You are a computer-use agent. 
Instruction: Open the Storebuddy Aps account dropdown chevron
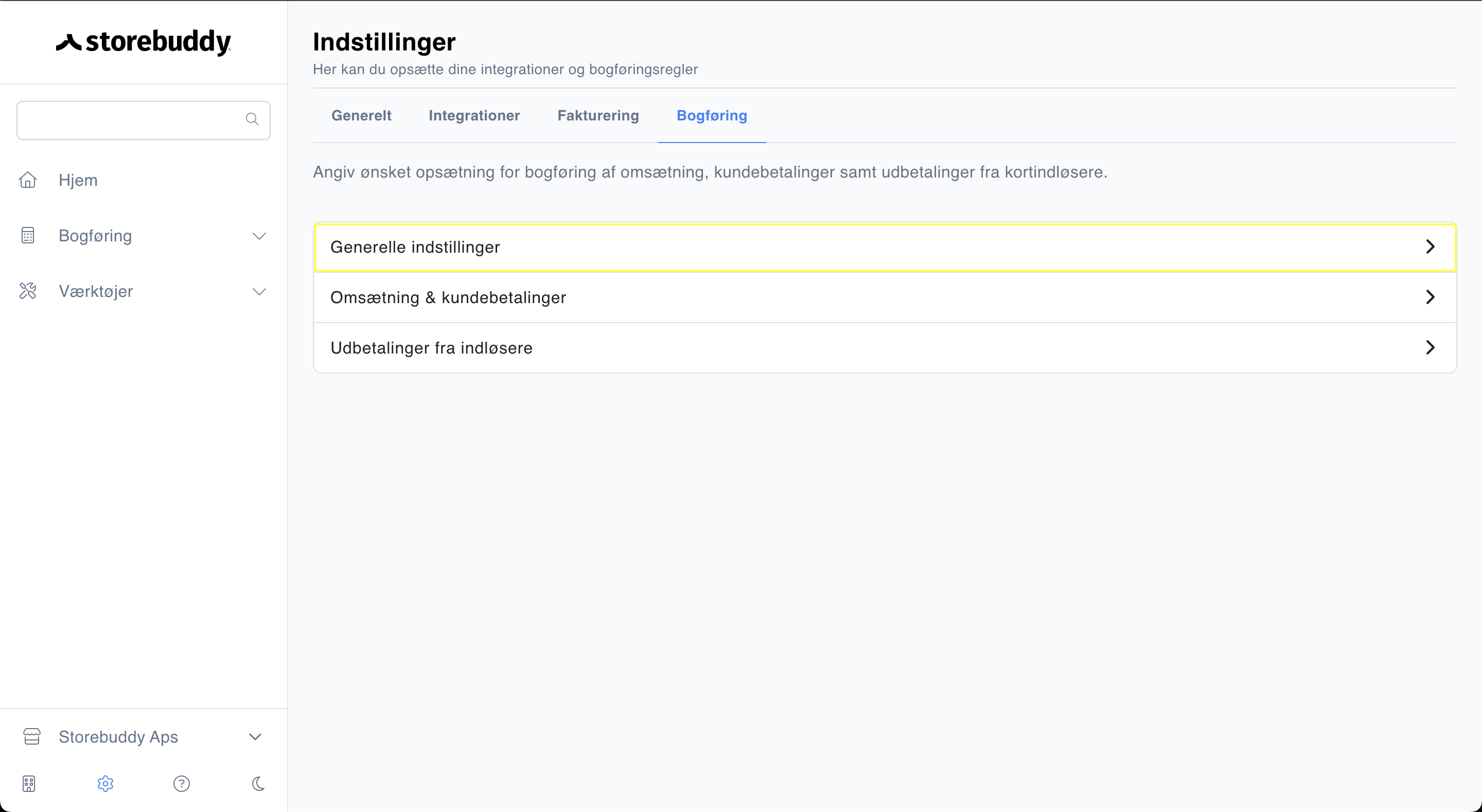pos(255,736)
